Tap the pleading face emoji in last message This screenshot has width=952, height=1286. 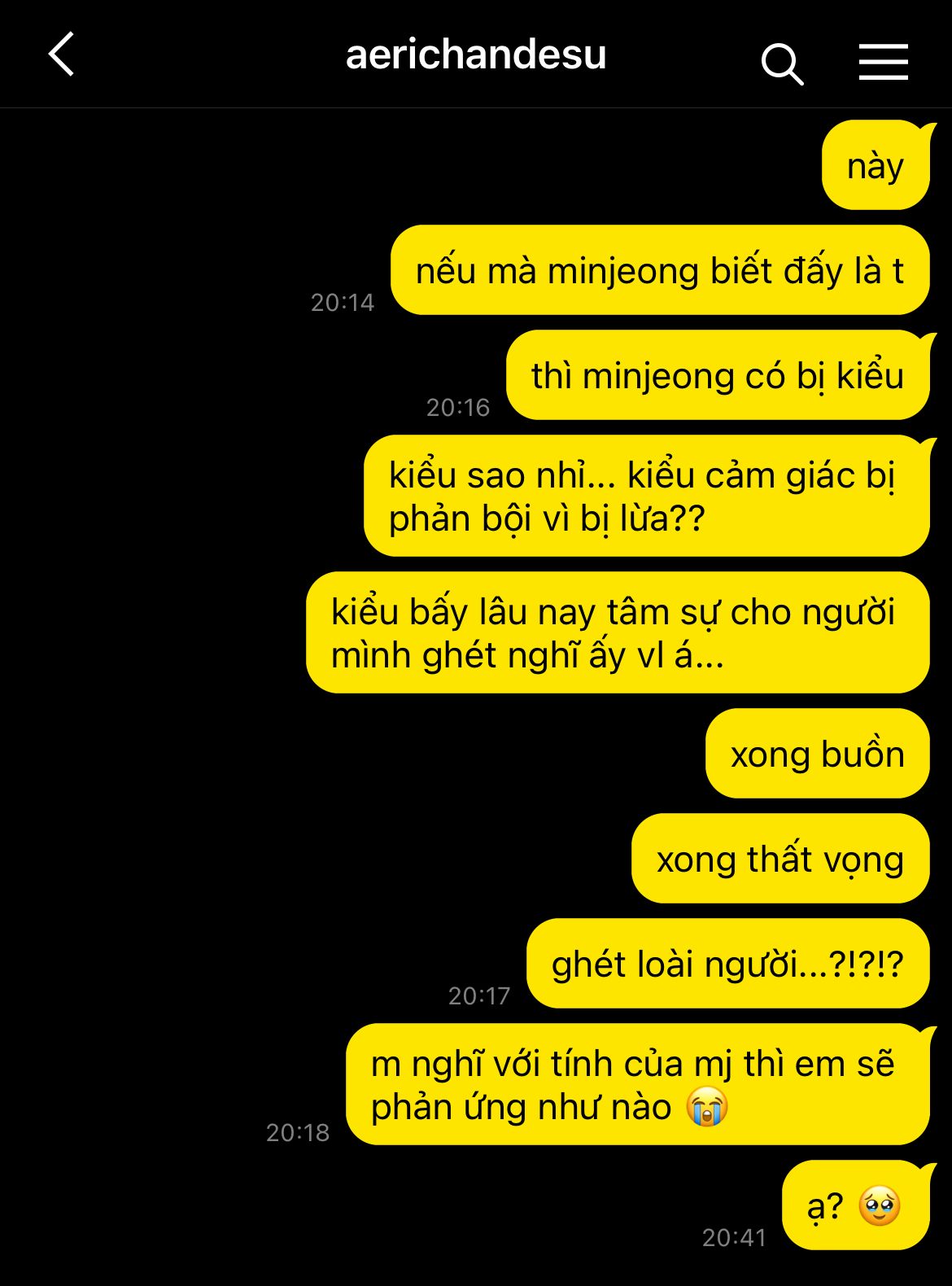[880, 1205]
